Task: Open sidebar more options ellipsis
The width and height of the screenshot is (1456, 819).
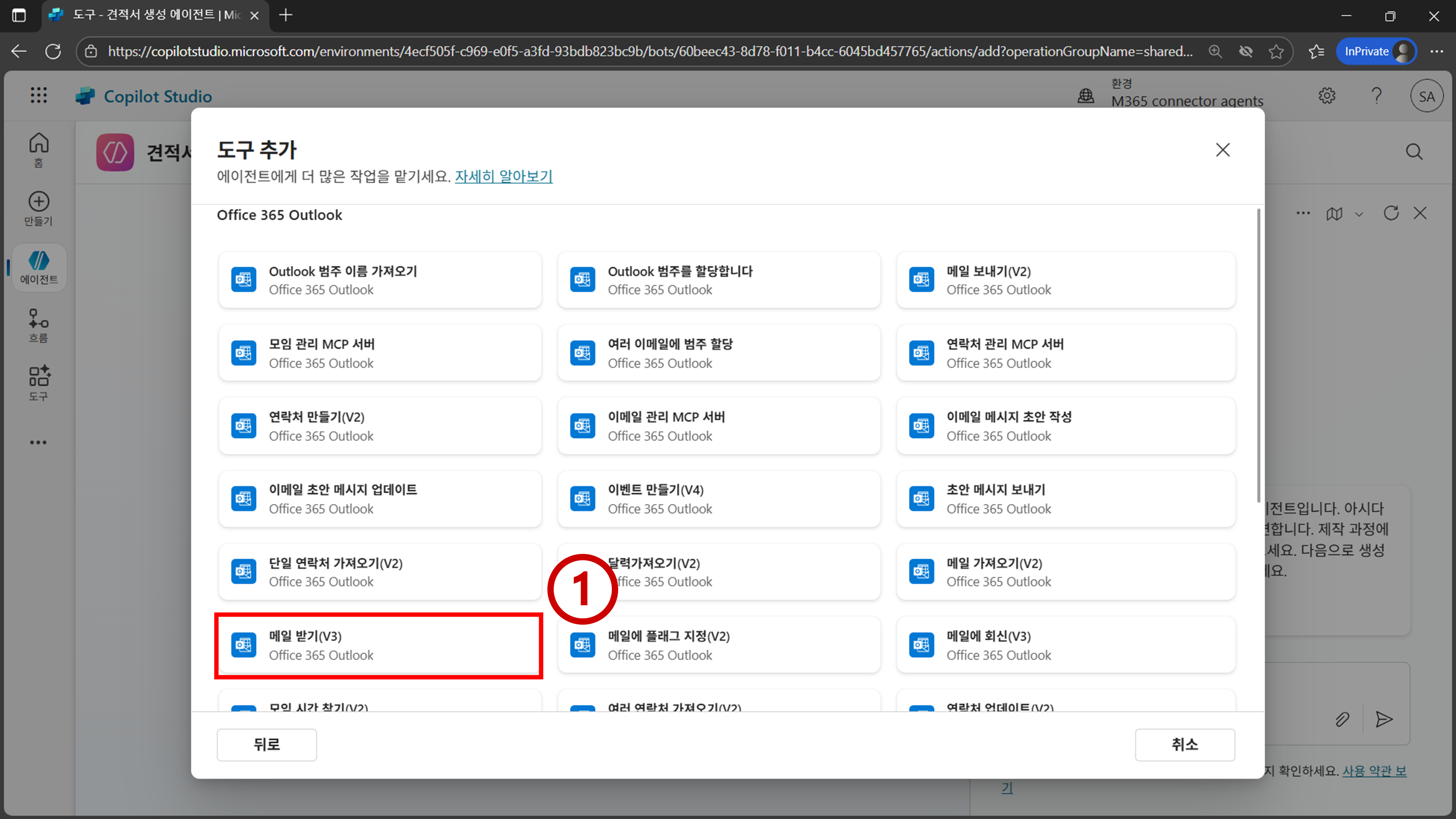Action: tap(39, 442)
